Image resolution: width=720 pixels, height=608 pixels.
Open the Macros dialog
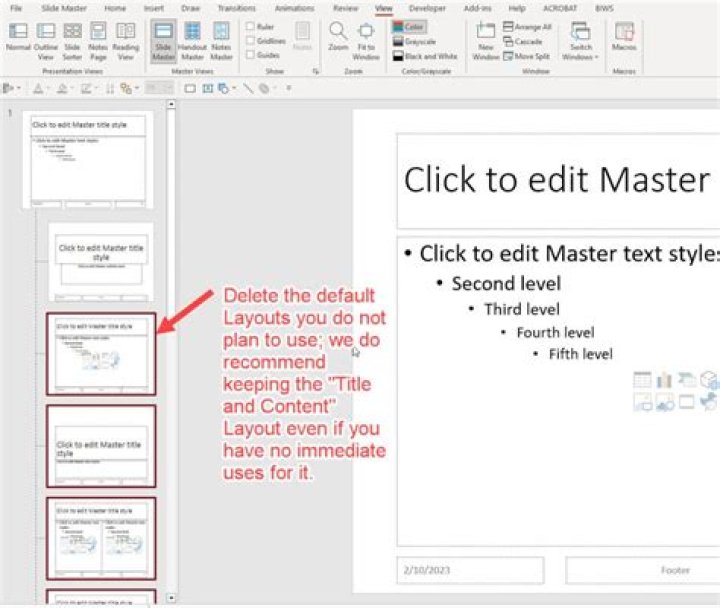[x=624, y=37]
